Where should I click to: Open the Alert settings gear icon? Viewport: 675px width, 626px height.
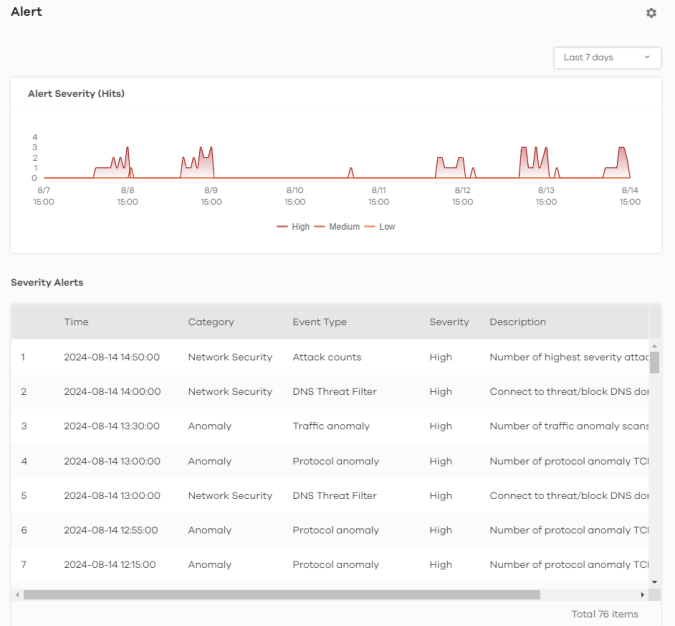click(x=651, y=13)
